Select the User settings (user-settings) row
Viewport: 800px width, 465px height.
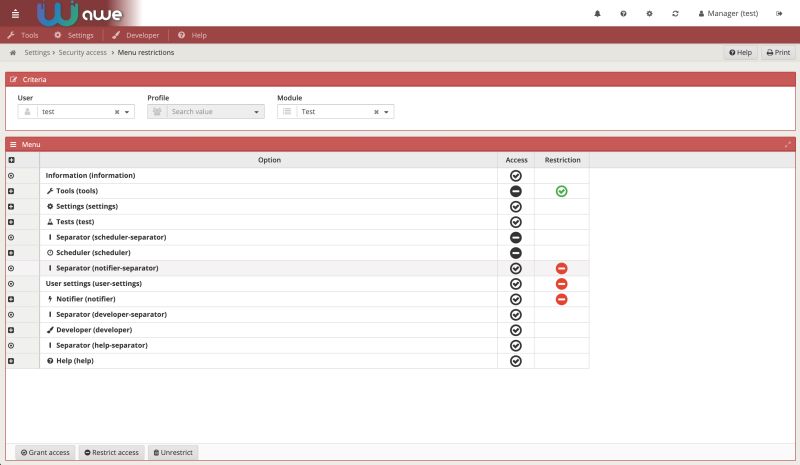point(297,284)
